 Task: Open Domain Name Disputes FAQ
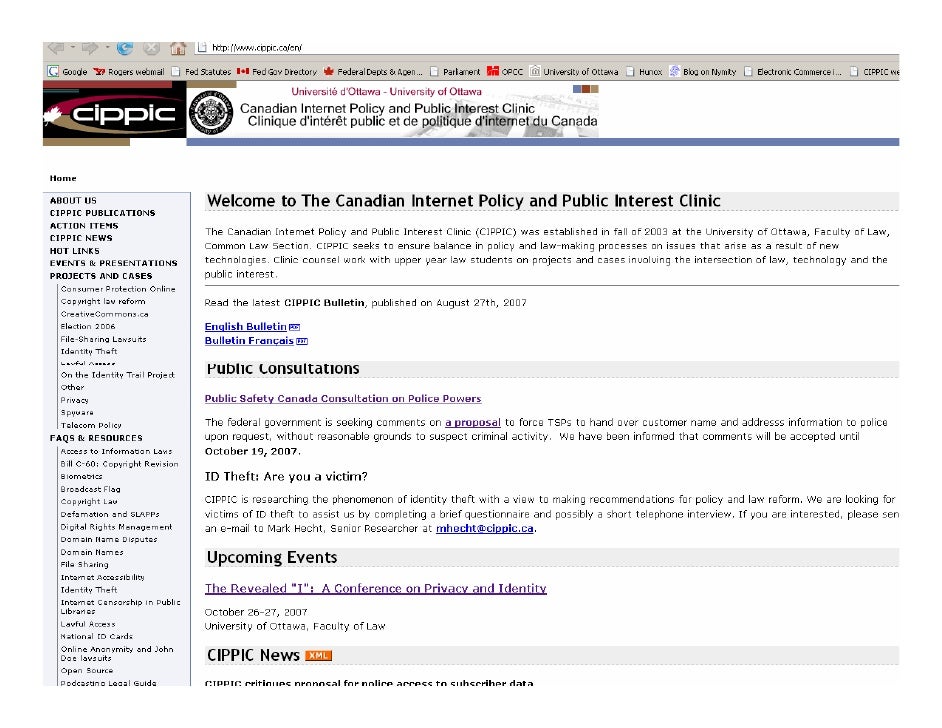coord(109,540)
